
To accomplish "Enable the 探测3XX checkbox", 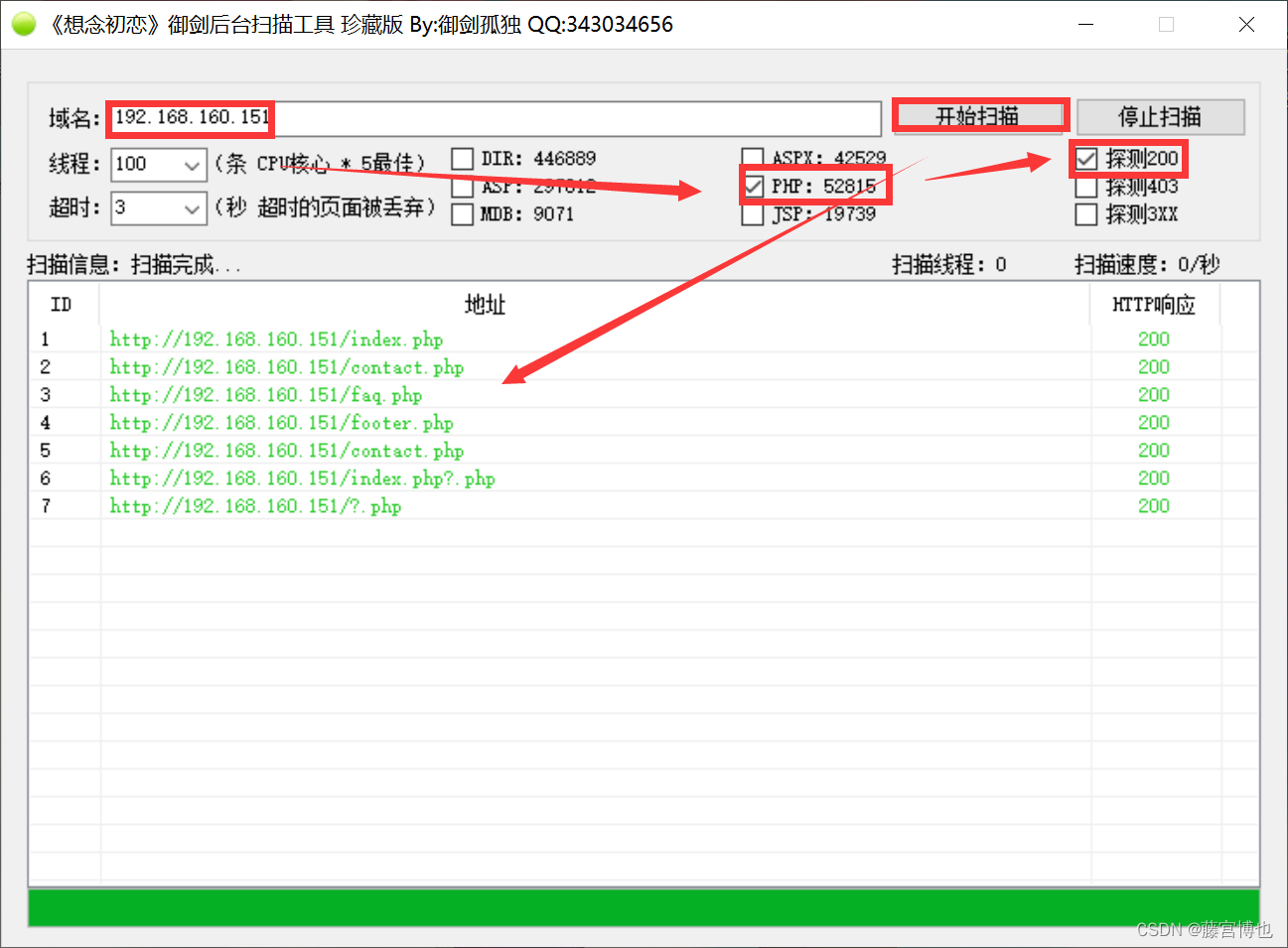I will click(1087, 214).
